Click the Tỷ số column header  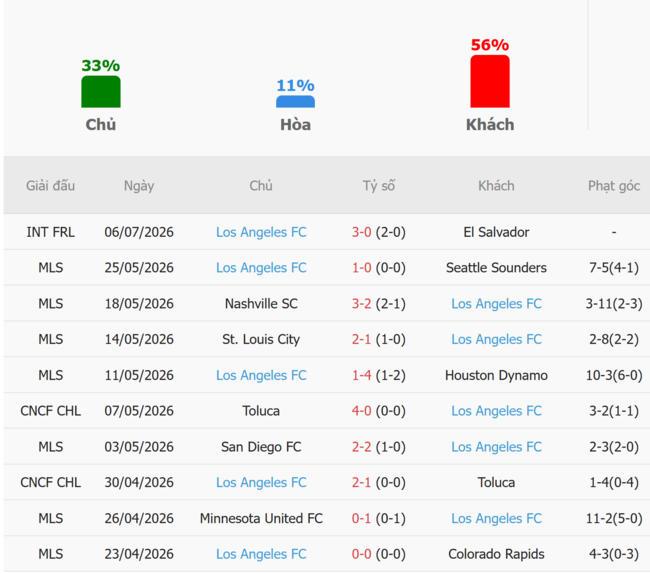[x=379, y=186]
